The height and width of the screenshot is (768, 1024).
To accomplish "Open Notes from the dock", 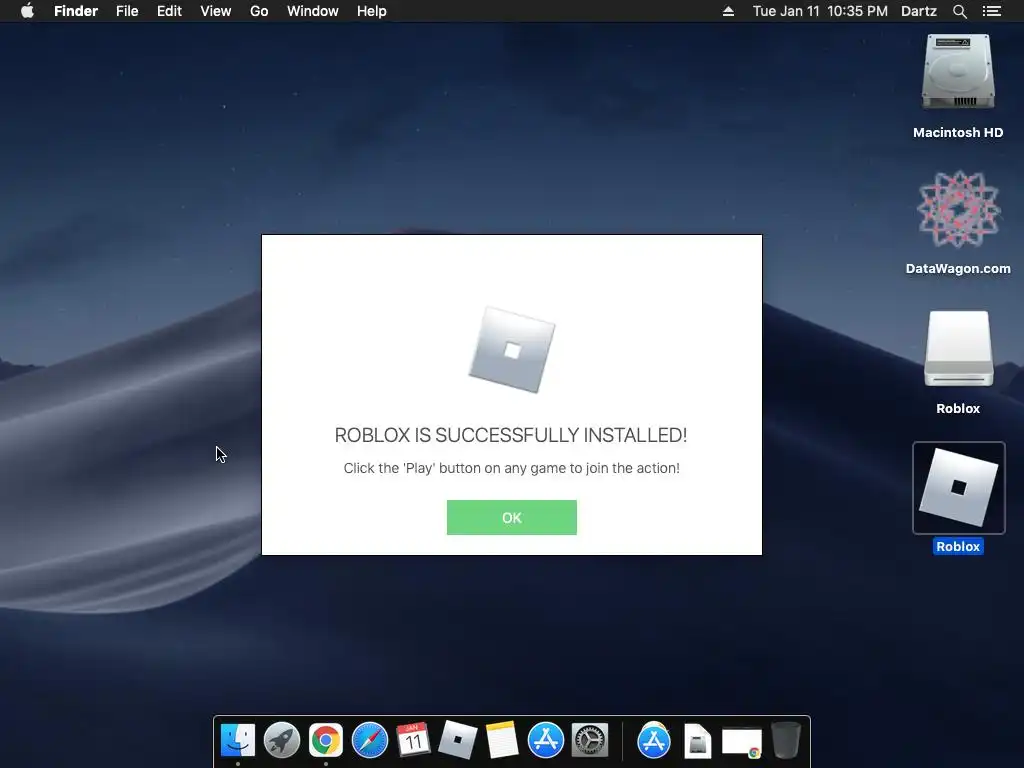I will (502, 741).
